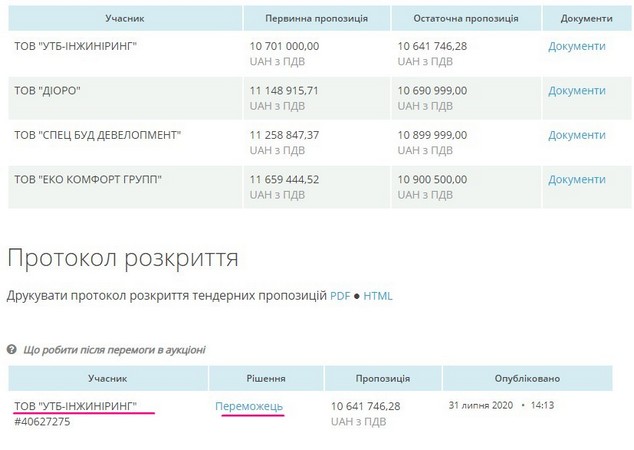
Task: Click ТОВ "ЕКО КОМФОРТ ГРУПП" participant name
Action: [x=88, y=179]
